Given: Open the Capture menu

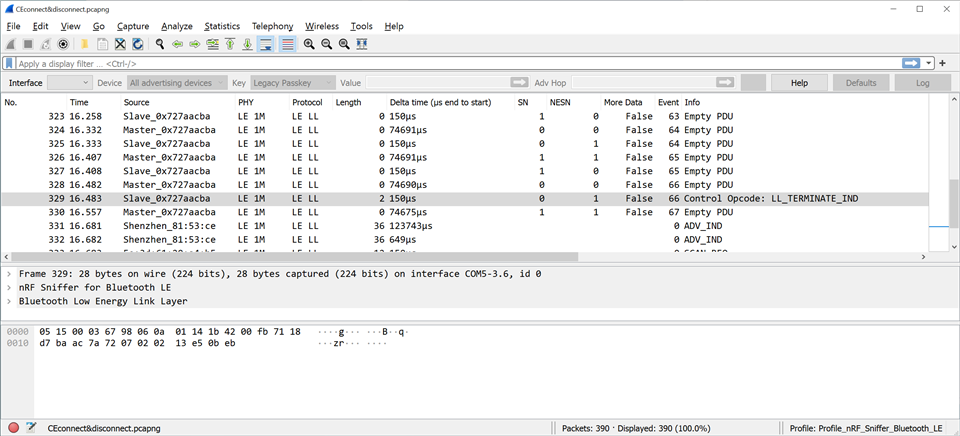Looking at the screenshot, I should [x=133, y=26].
